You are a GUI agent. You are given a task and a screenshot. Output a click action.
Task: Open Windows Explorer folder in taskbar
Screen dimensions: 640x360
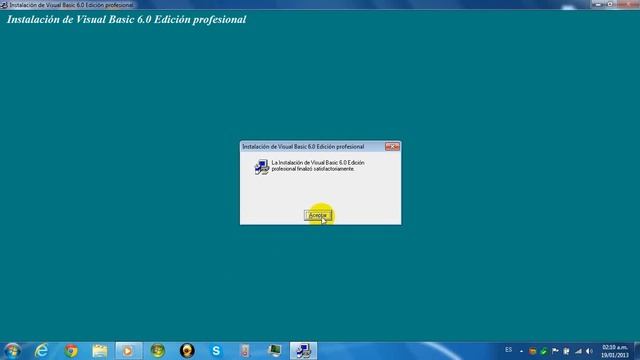click(100, 351)
